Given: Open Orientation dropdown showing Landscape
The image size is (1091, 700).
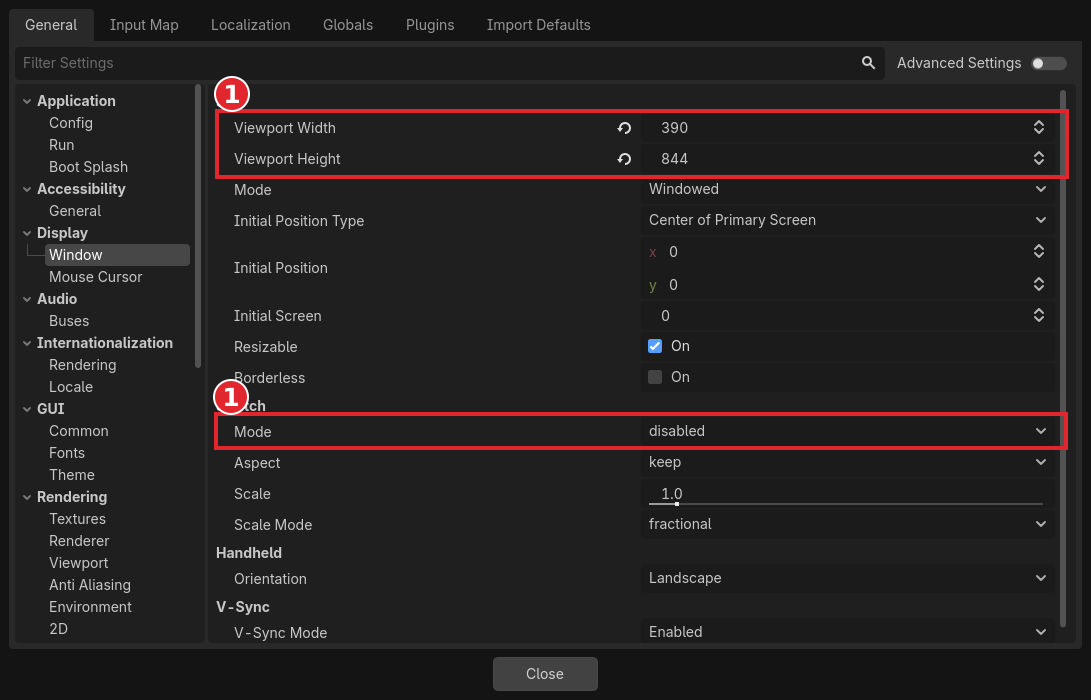Looking at the screenshot, I should (x=847, y=578).
